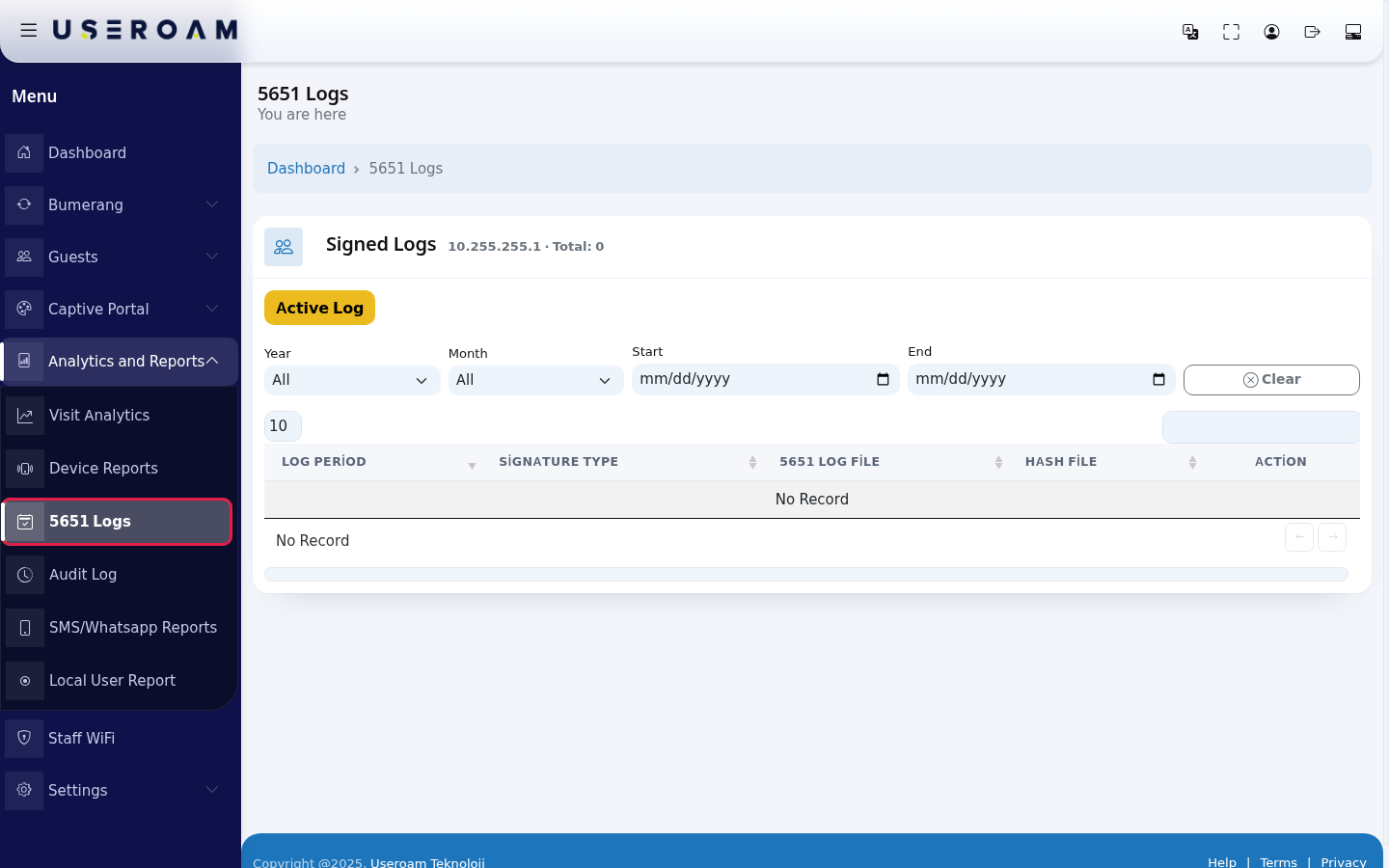Screen dimensions: 1389x868
Task: Click the Visit Analytics chart icon
Action: [x=25, y=415]
